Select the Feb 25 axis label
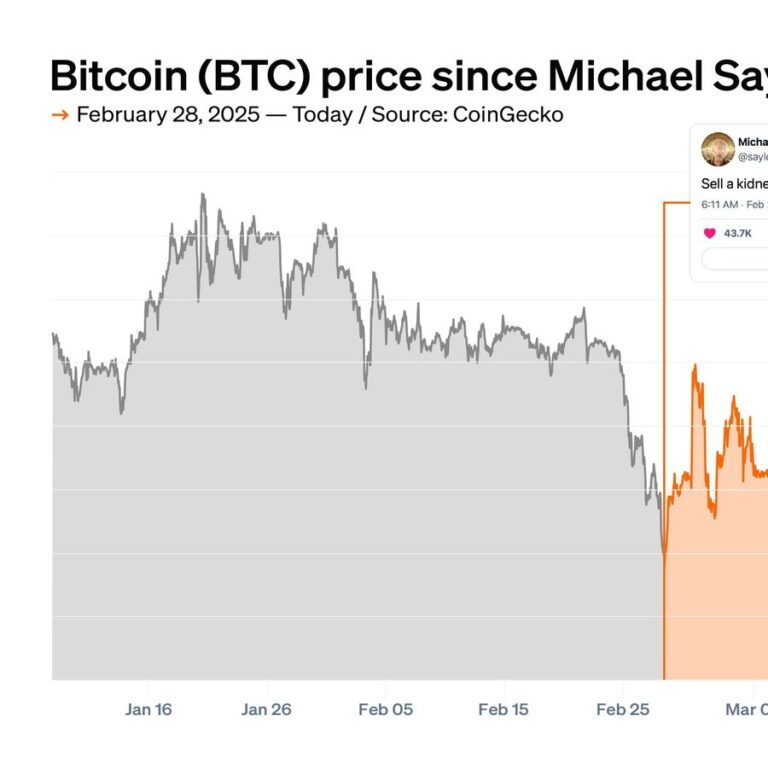The image size is (768, 768). coord(622,710)
